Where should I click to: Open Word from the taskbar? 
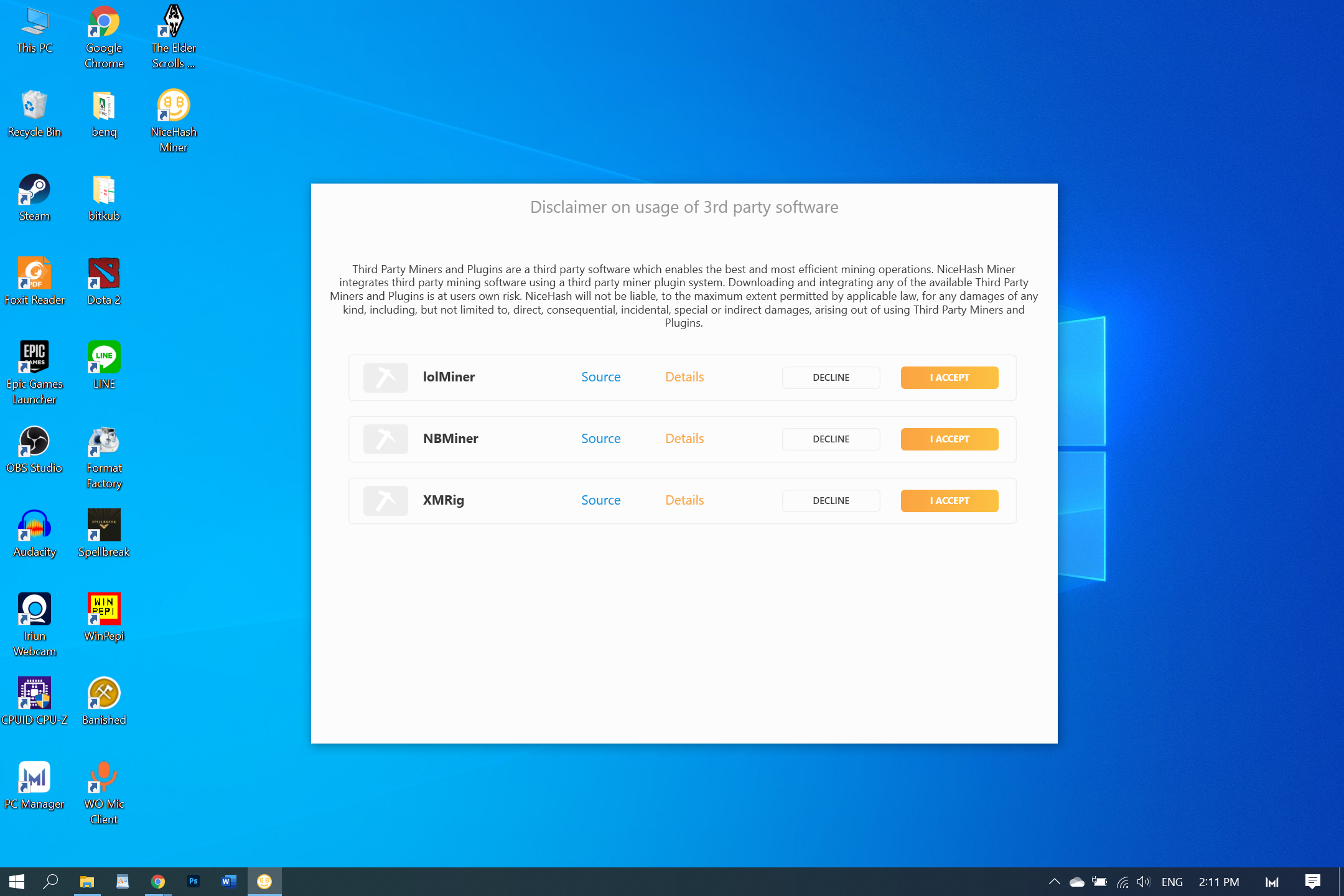229,882
